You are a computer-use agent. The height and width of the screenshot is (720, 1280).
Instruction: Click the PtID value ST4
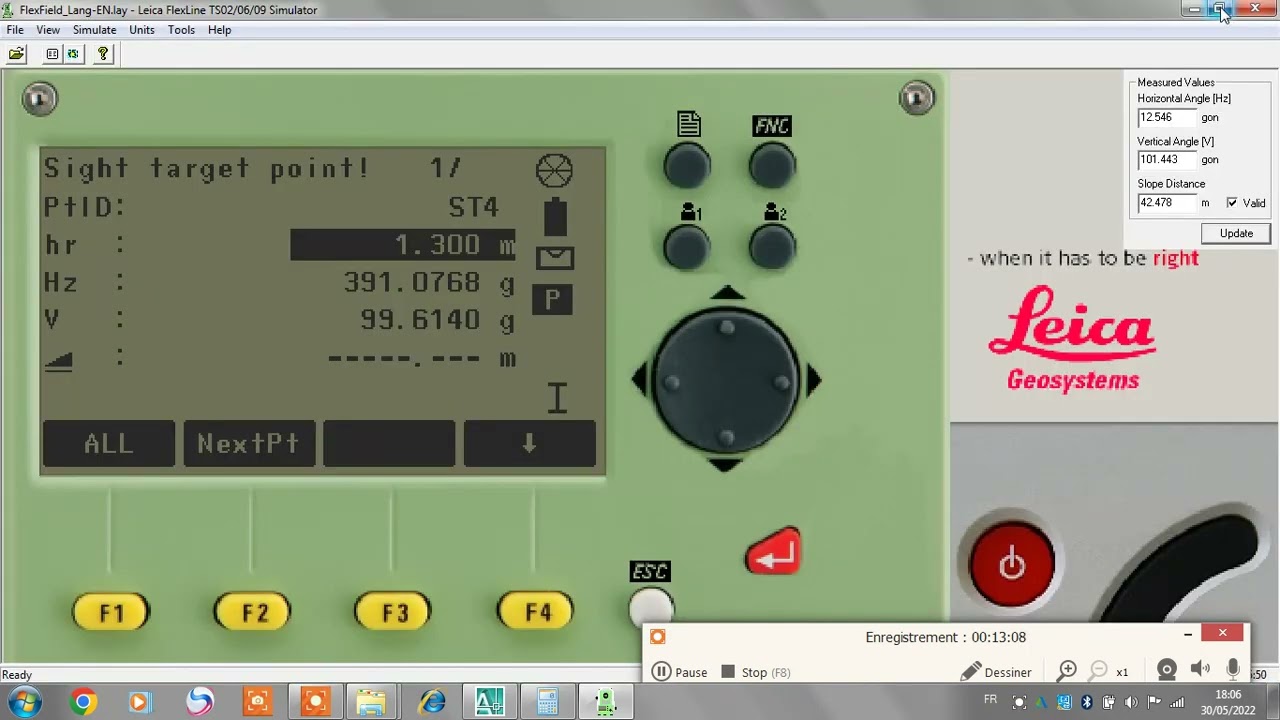pos(473,207)
